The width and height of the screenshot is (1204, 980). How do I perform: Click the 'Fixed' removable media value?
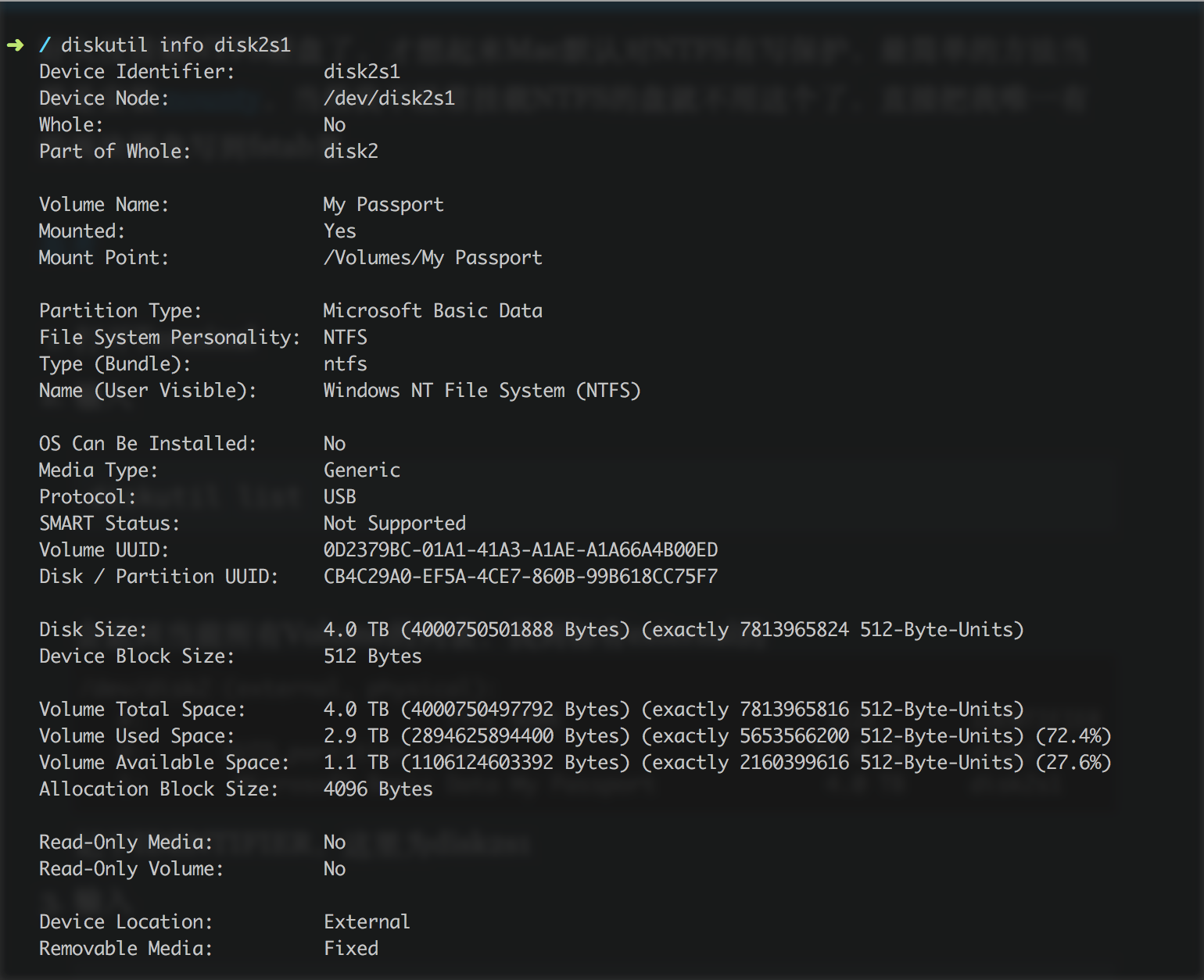(x=351, y=949)
